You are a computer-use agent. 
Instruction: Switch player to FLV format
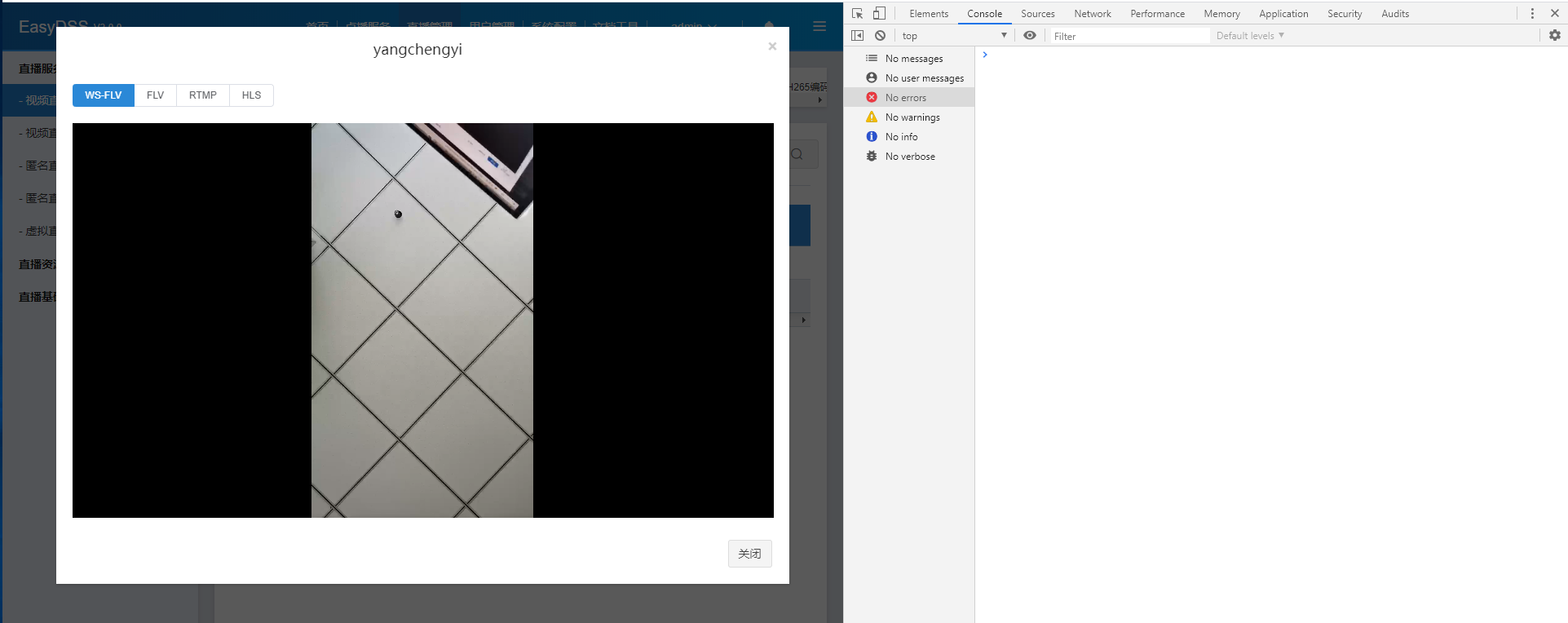click(155, 95)
